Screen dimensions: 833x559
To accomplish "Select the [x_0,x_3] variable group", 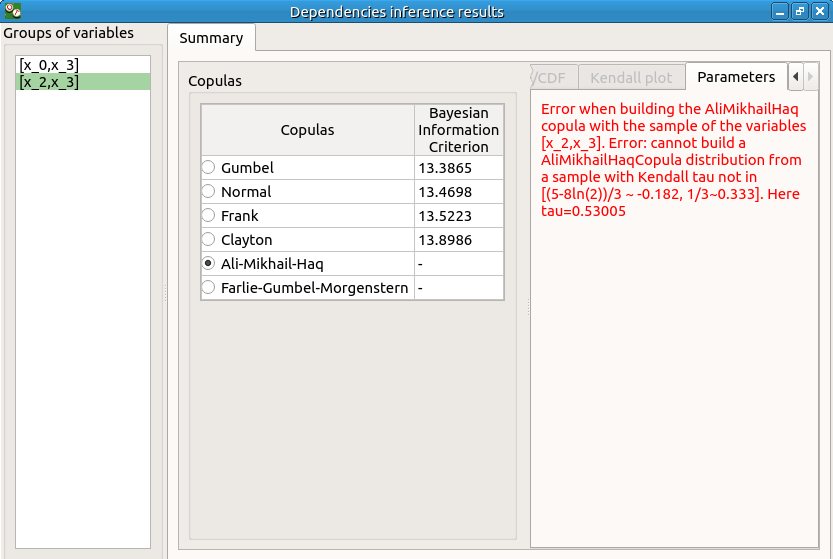I will 49,65.
